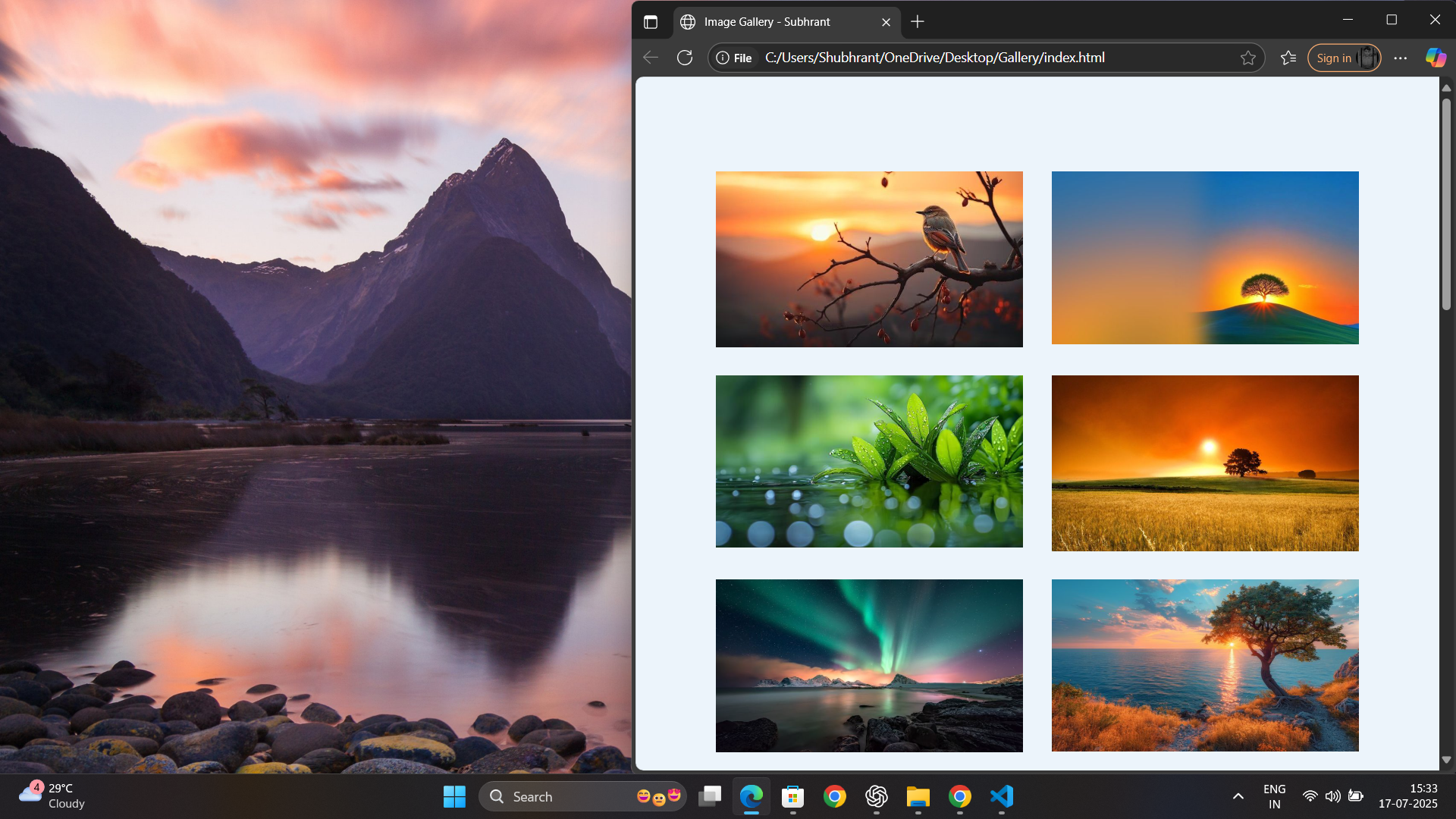Click the star icon to add to favorites
This screenshot has width=1456, height=819.
click(x=1248, y=58)
